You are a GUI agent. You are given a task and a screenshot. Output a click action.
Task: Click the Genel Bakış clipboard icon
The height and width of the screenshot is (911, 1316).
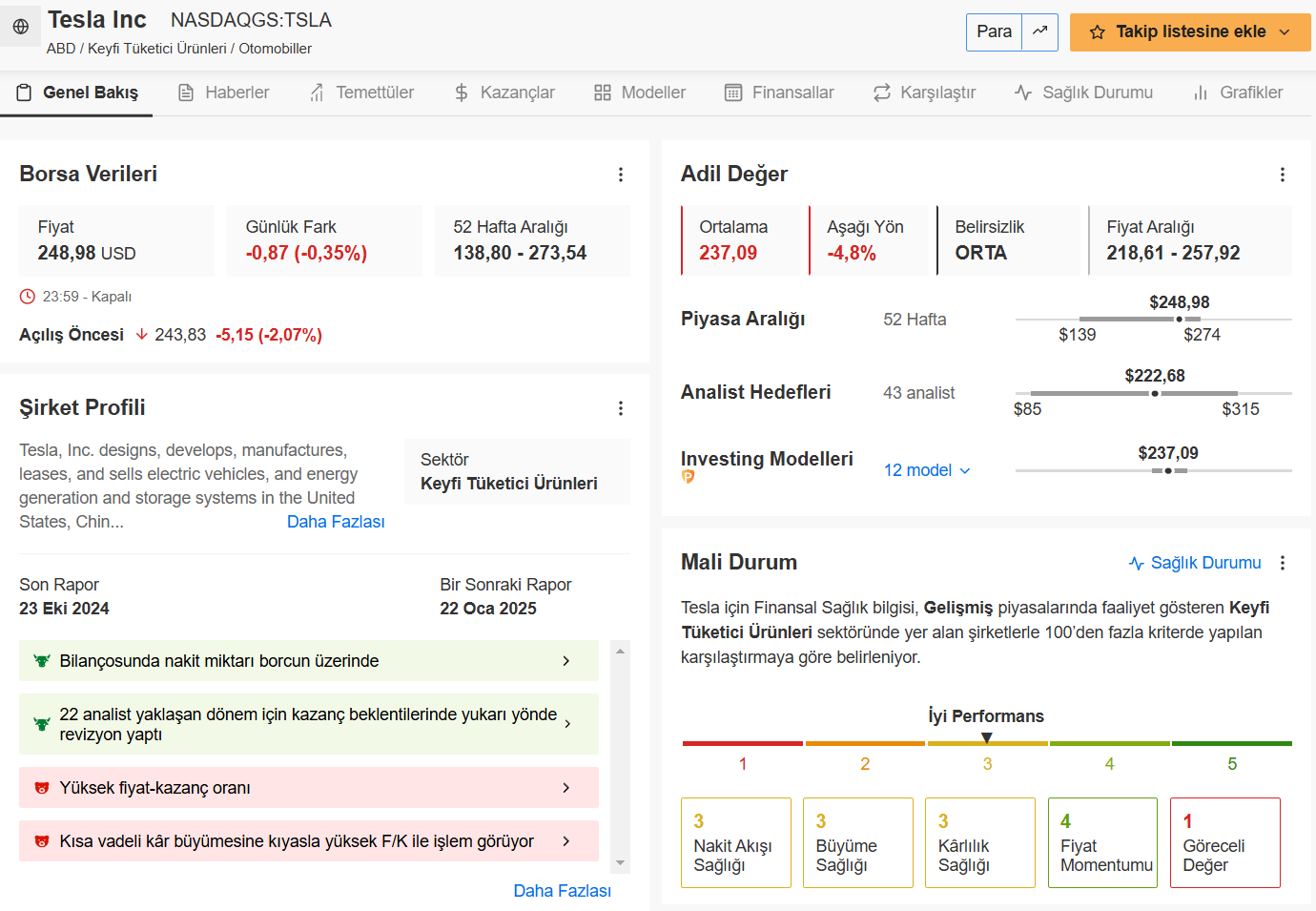[24, 93]
